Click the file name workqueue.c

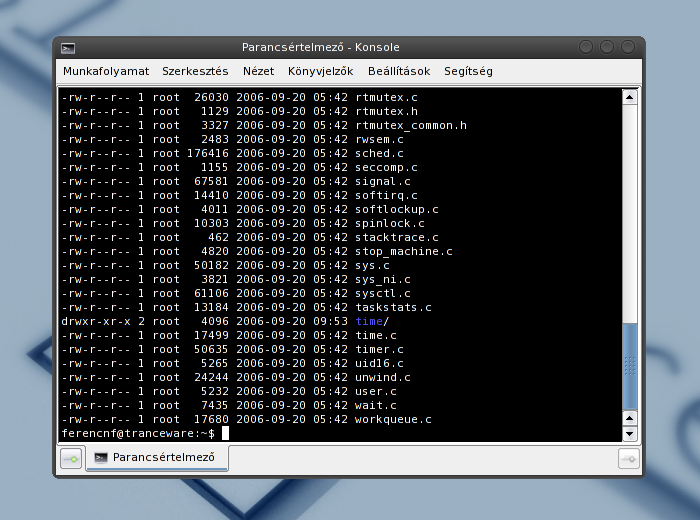(x=393, y=420)
